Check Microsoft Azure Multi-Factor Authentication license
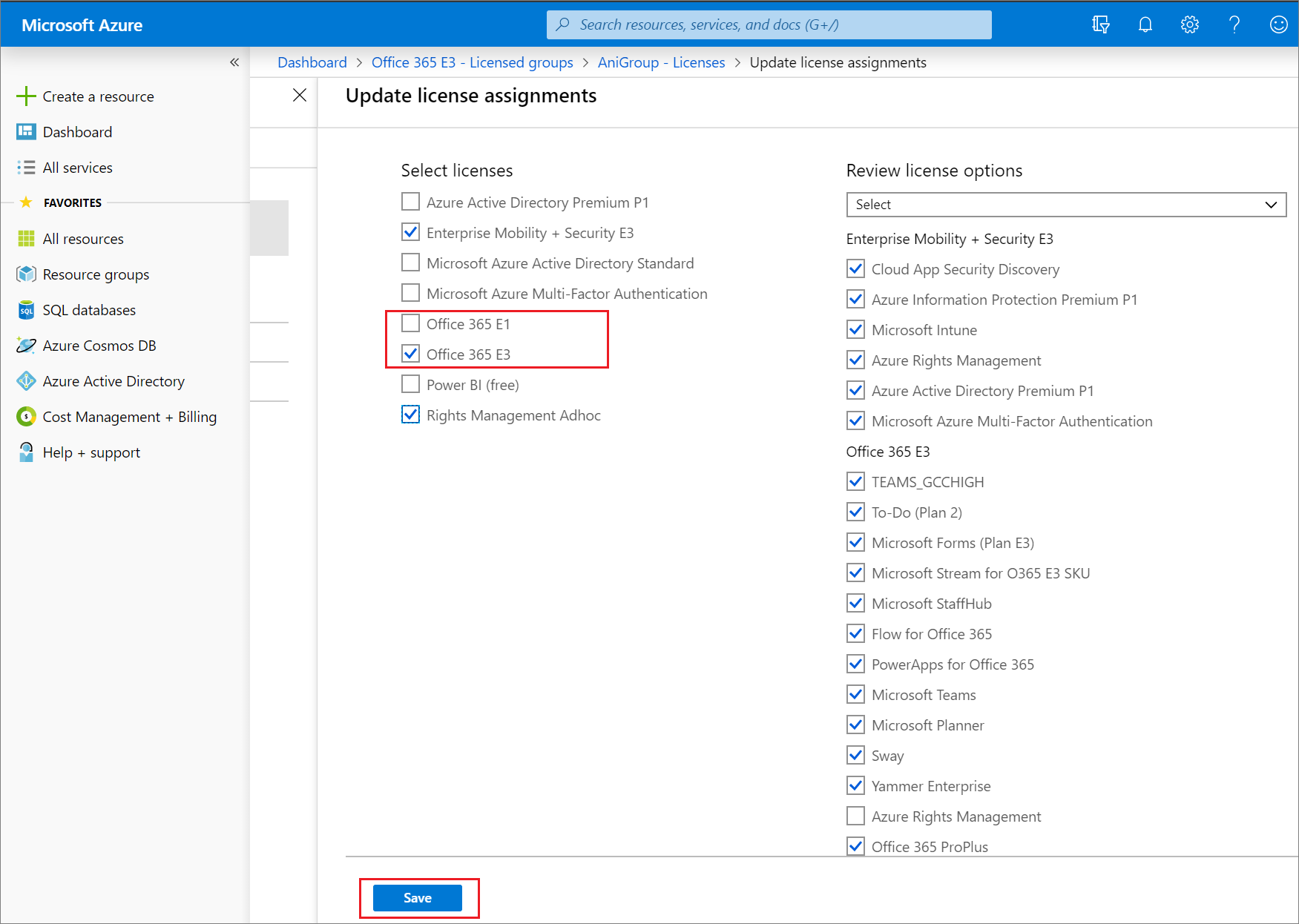This screenshot has height=924, width=1299. point(410,293)
